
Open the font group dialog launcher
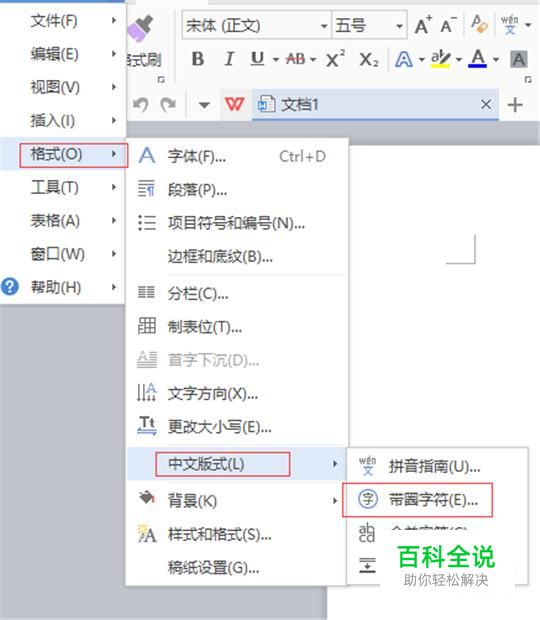pos(528,79)
